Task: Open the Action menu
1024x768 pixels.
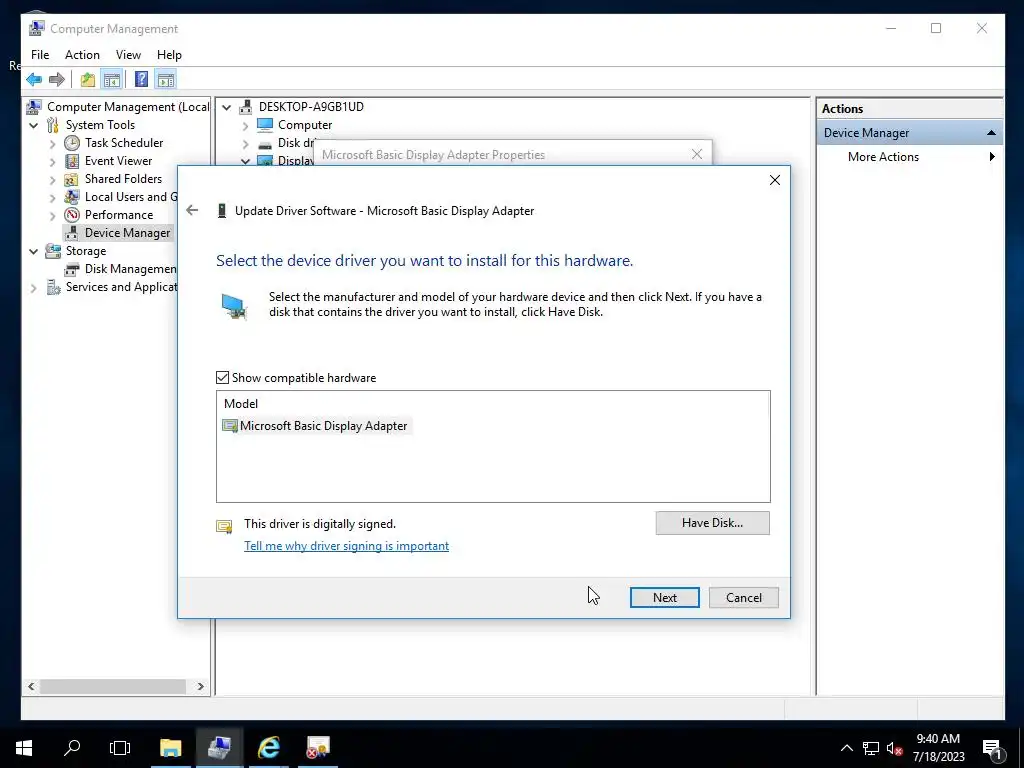Action: [82, 55]
